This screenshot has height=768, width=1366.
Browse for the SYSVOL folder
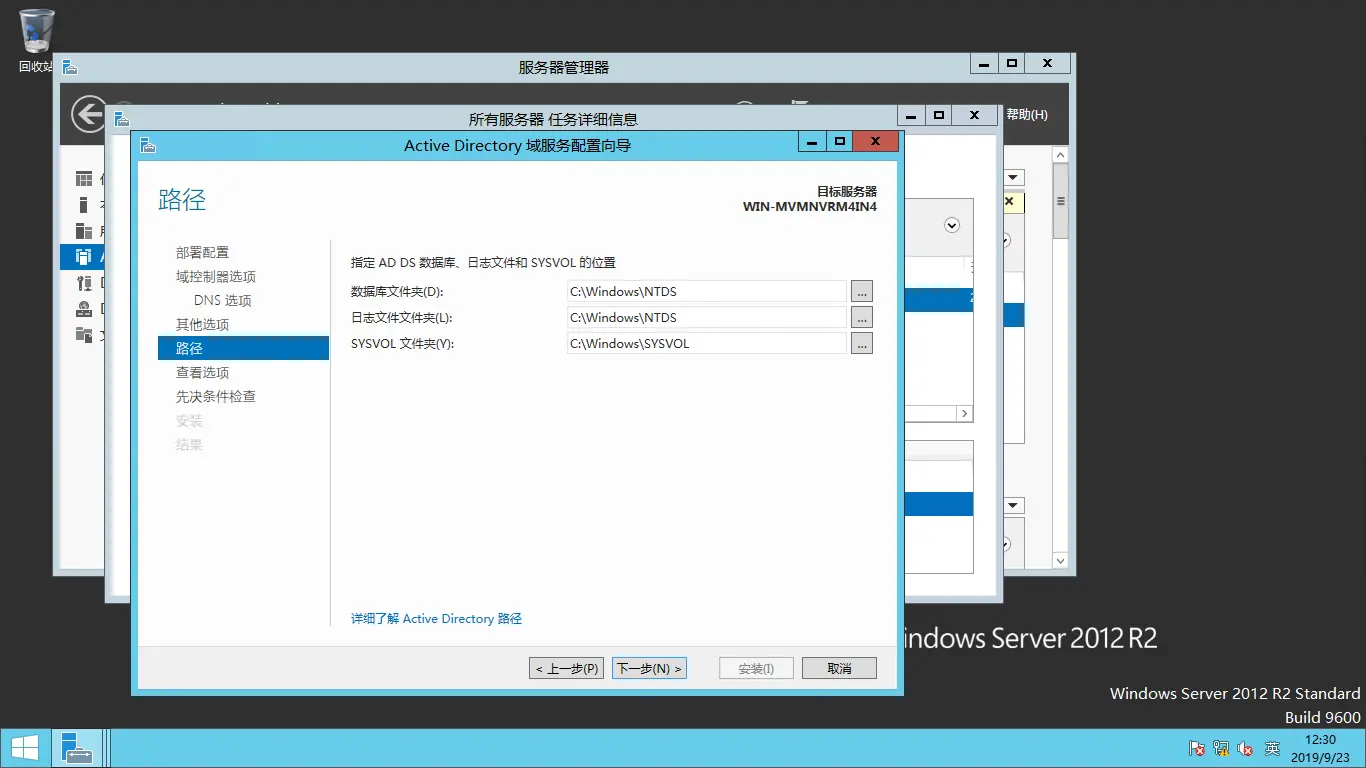tap(862, 343)
